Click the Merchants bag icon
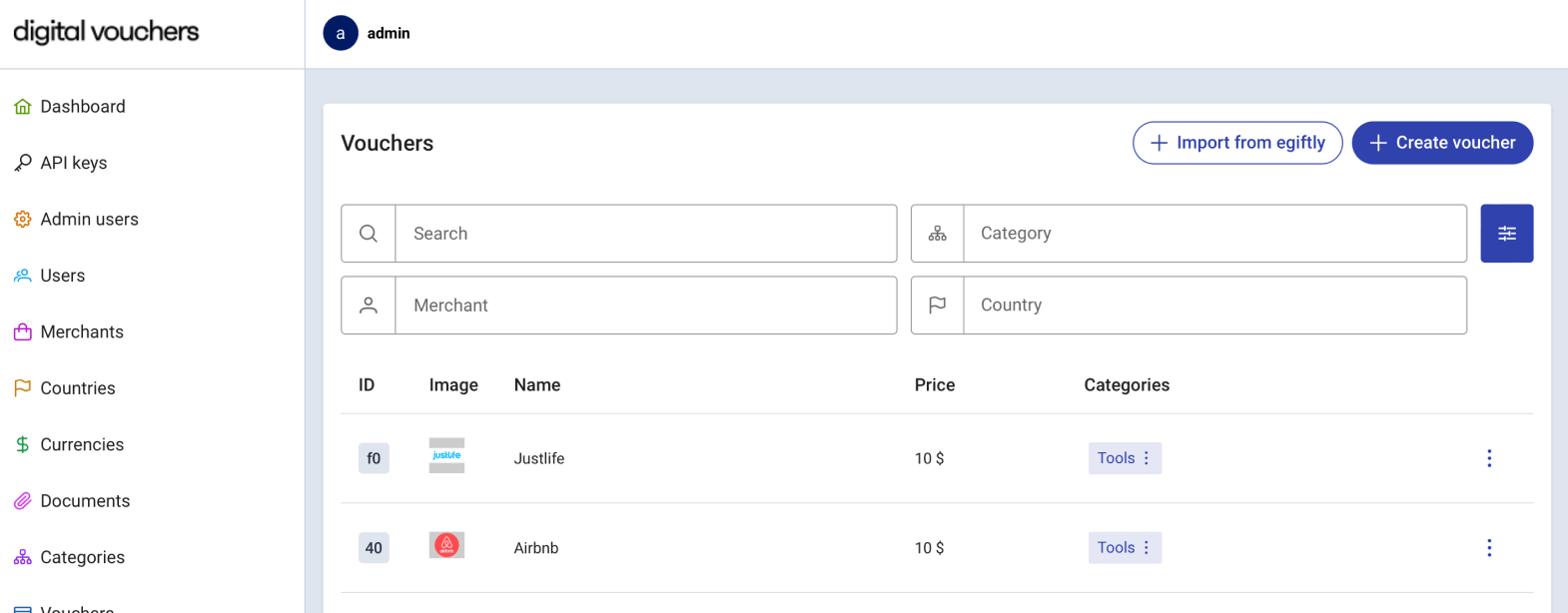The width and height of the screenshot is (1568, 613). point(22,332)
